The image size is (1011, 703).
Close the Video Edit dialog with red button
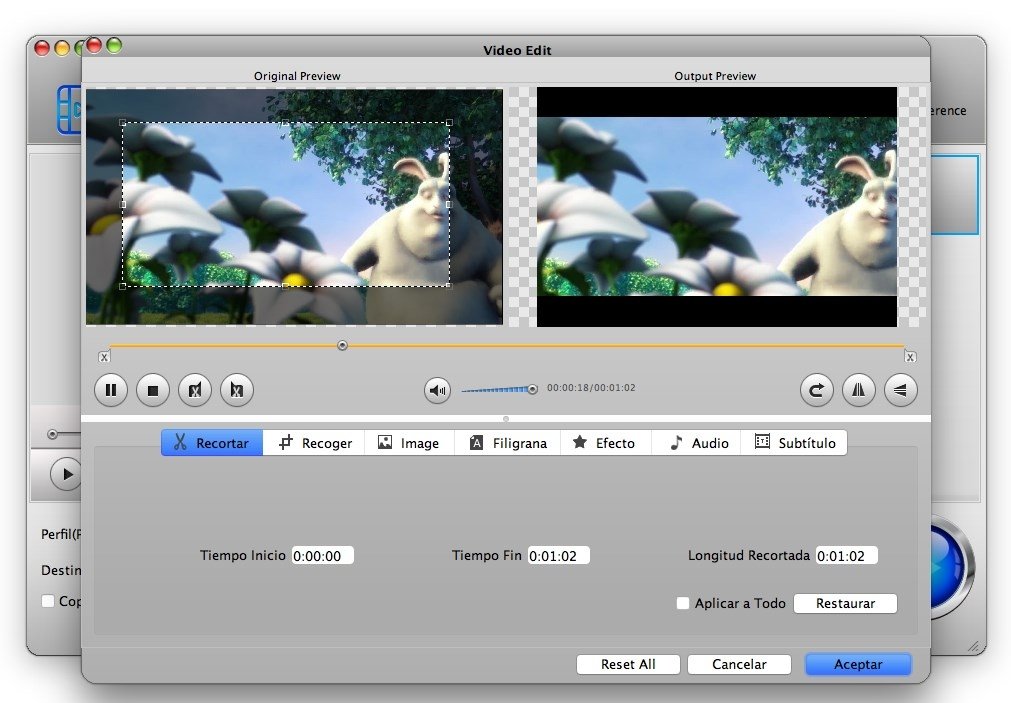[94, 45]
